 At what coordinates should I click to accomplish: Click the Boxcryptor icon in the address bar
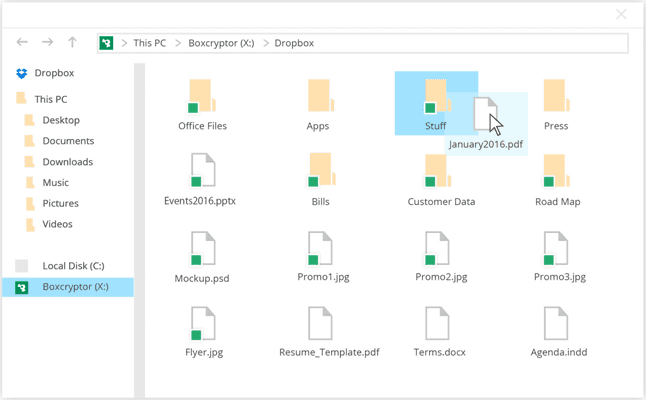point(107,43)
